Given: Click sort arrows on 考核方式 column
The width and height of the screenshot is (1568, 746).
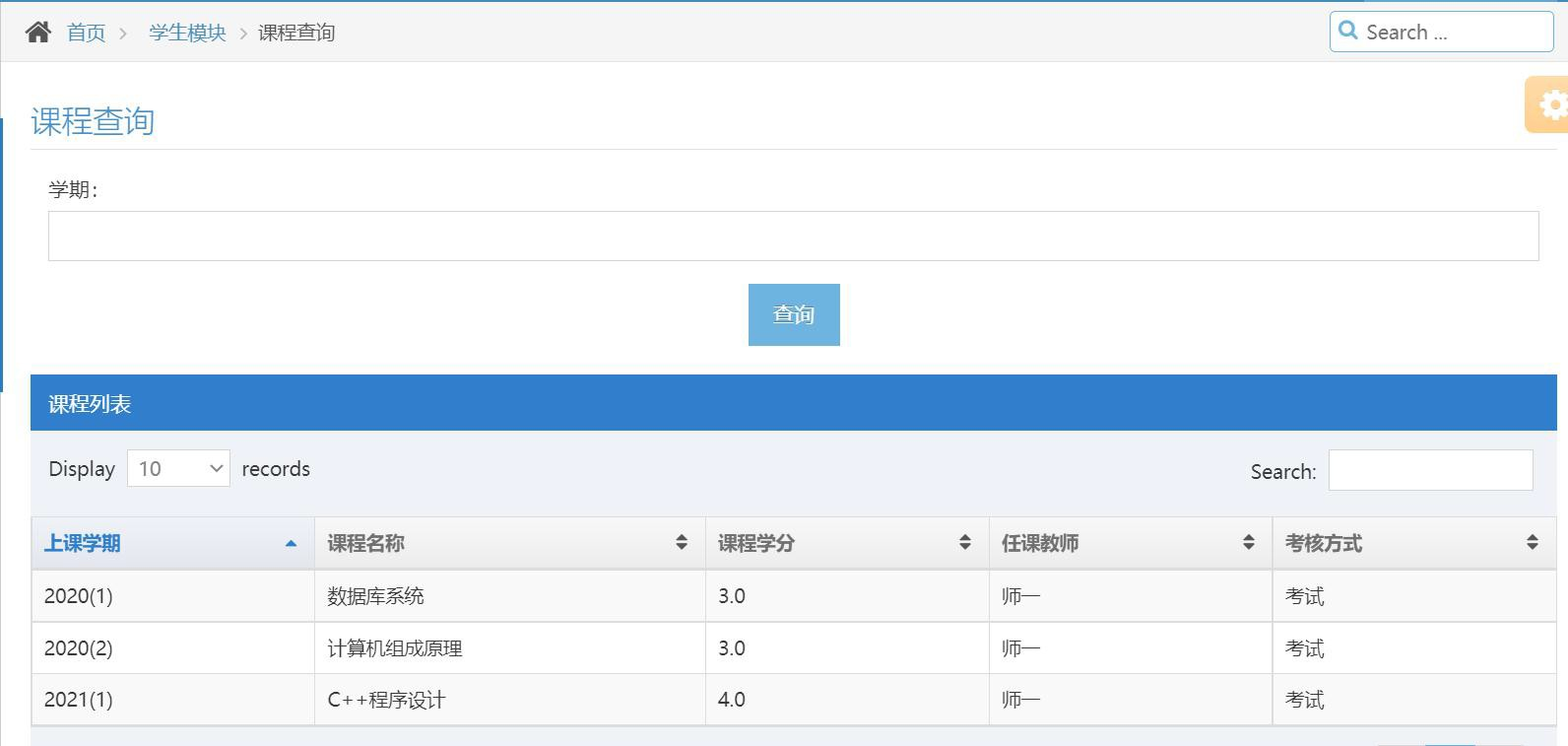Looking at the screenshot, I should pyautogui.click(x=1533, y=542).
